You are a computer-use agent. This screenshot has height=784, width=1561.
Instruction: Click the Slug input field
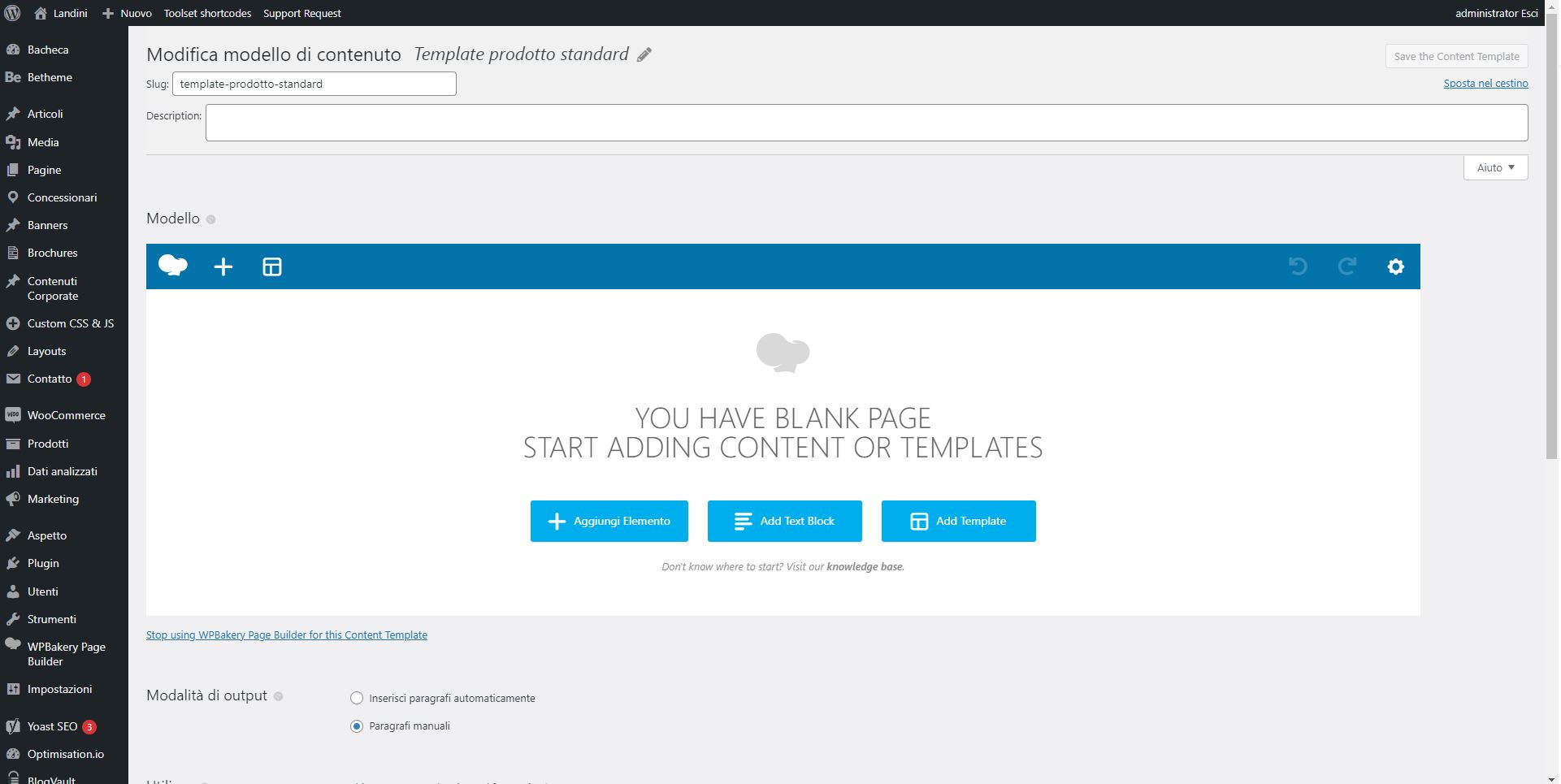point(314,84)
